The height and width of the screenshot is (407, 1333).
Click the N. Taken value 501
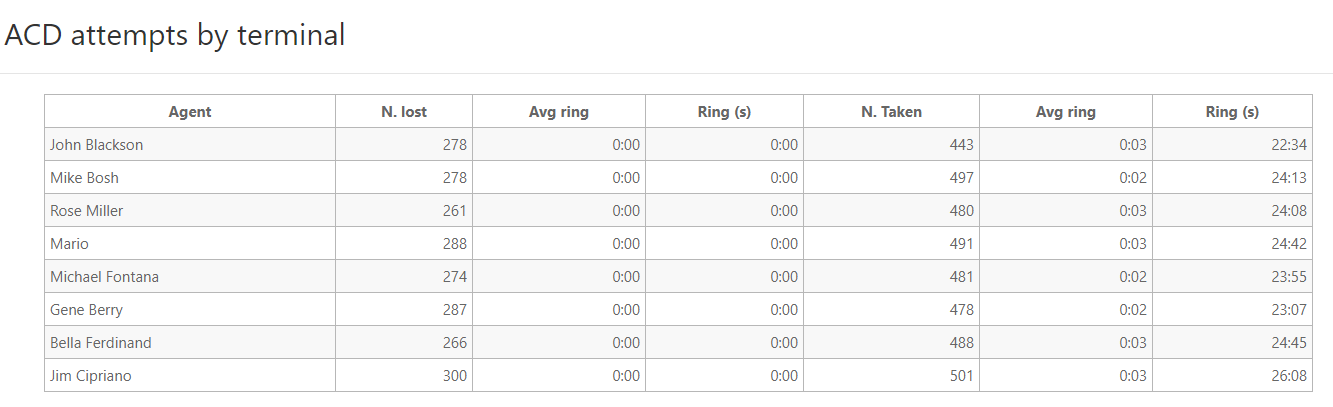960,376
